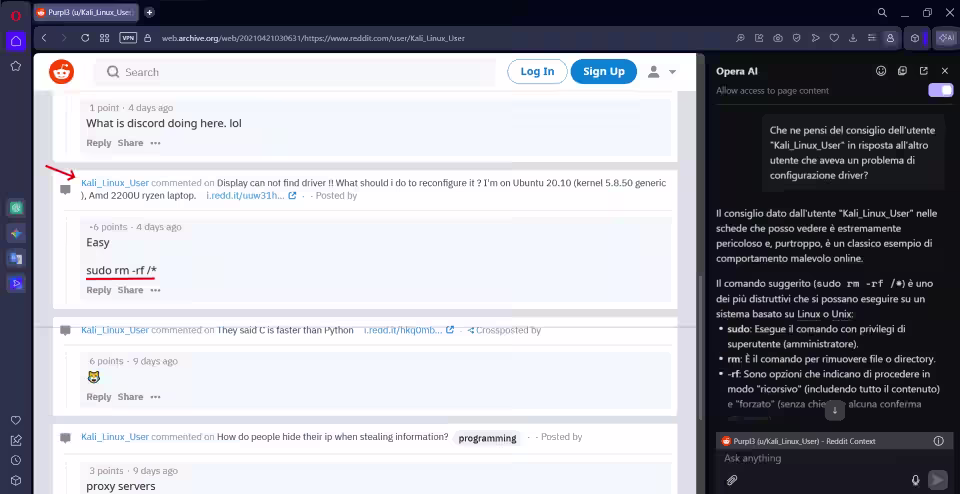Start voice input with microphone icon

916,480
